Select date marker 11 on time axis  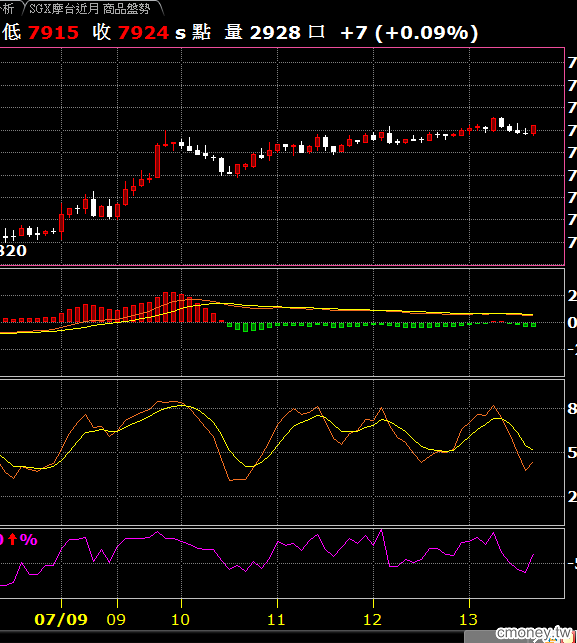point(276,619)
